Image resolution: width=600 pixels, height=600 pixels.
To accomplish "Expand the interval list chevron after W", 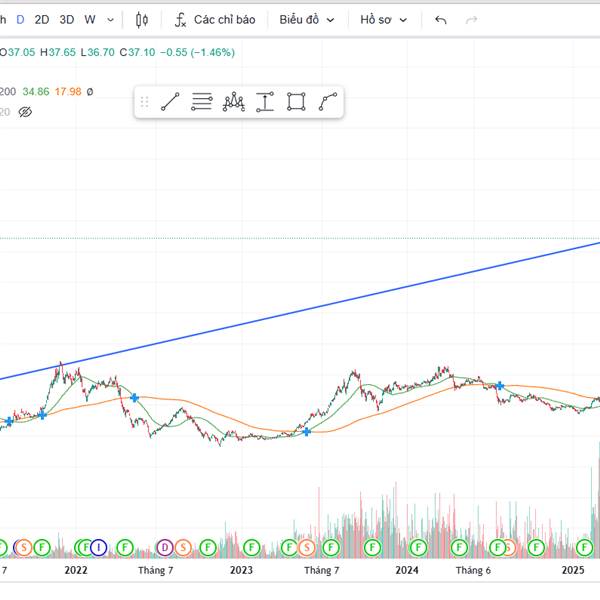I will coord(110,20).
